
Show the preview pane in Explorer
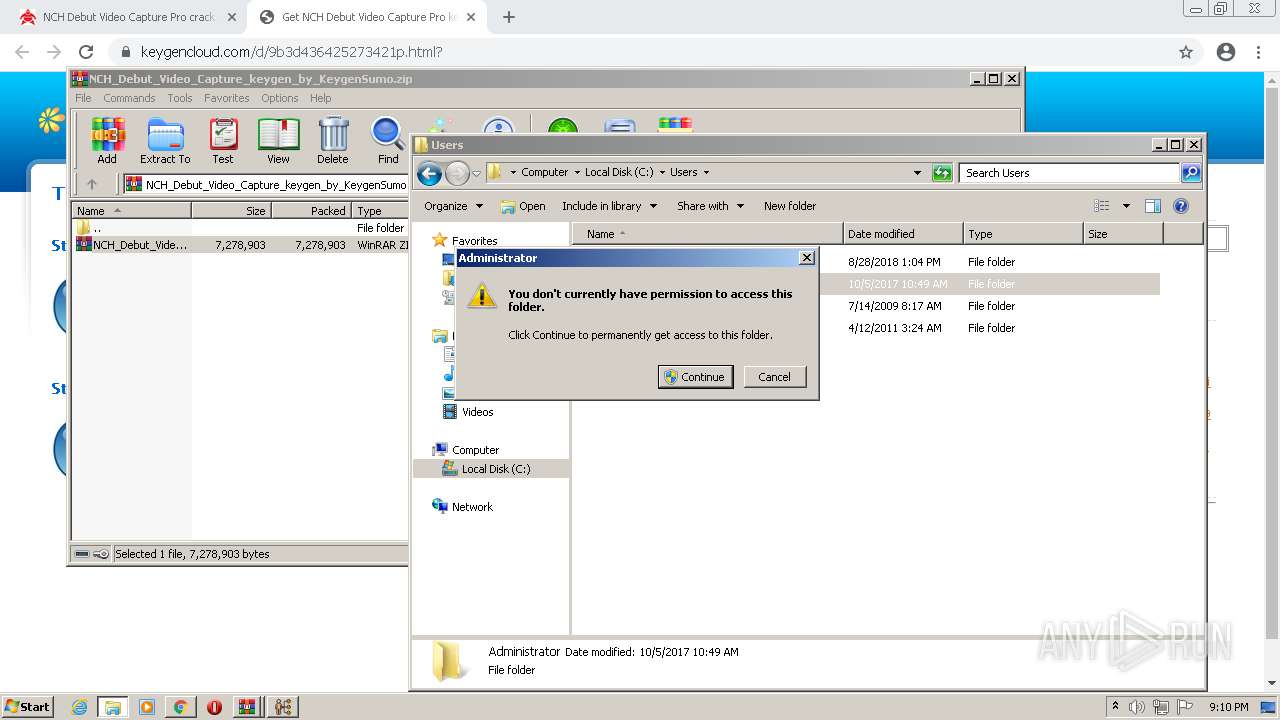pyautogui.click(x=1152, y=206)
